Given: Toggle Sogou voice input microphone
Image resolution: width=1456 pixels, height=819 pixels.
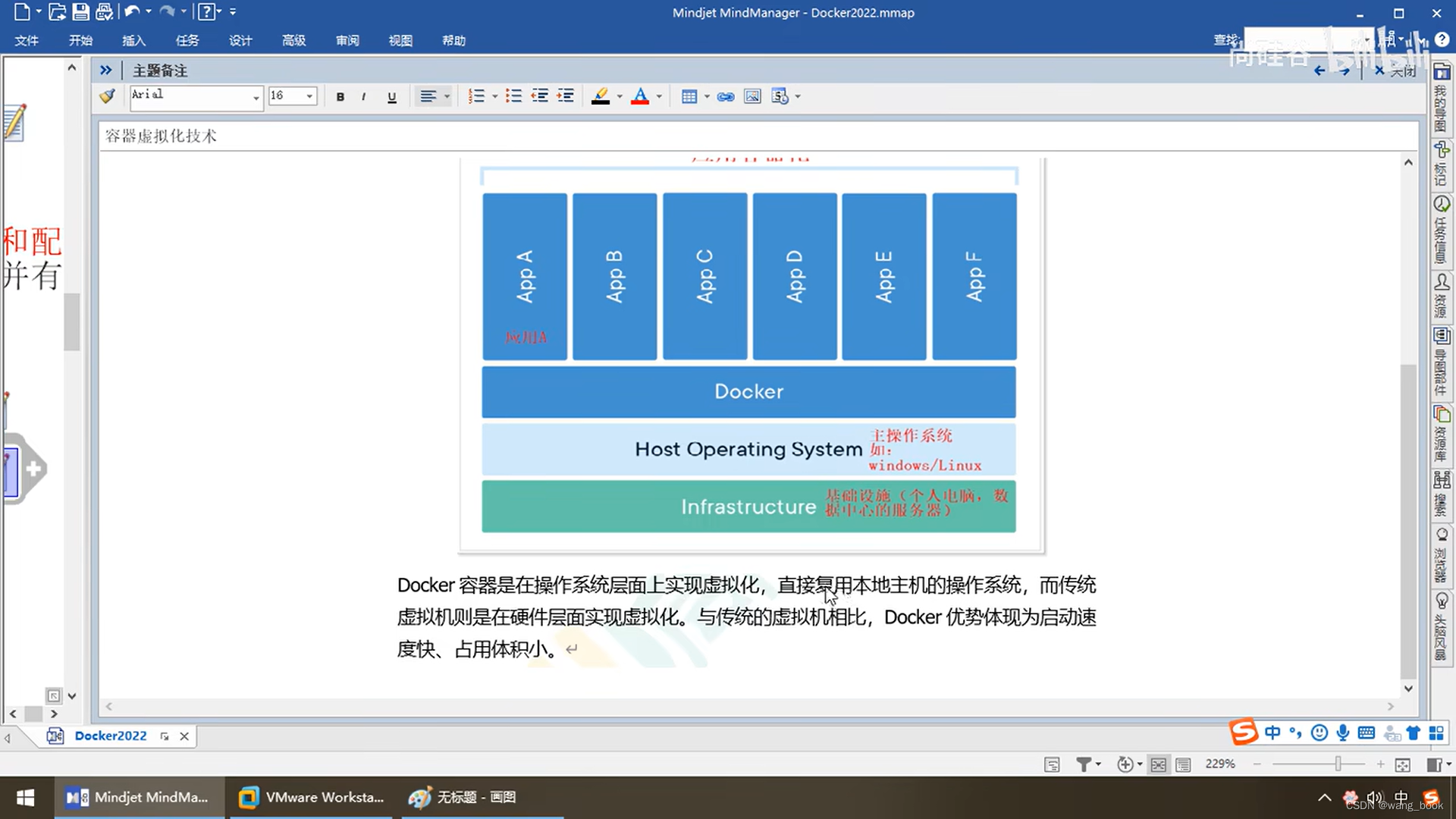Looking at the screenshot, I should click(x=1343, y=733).
